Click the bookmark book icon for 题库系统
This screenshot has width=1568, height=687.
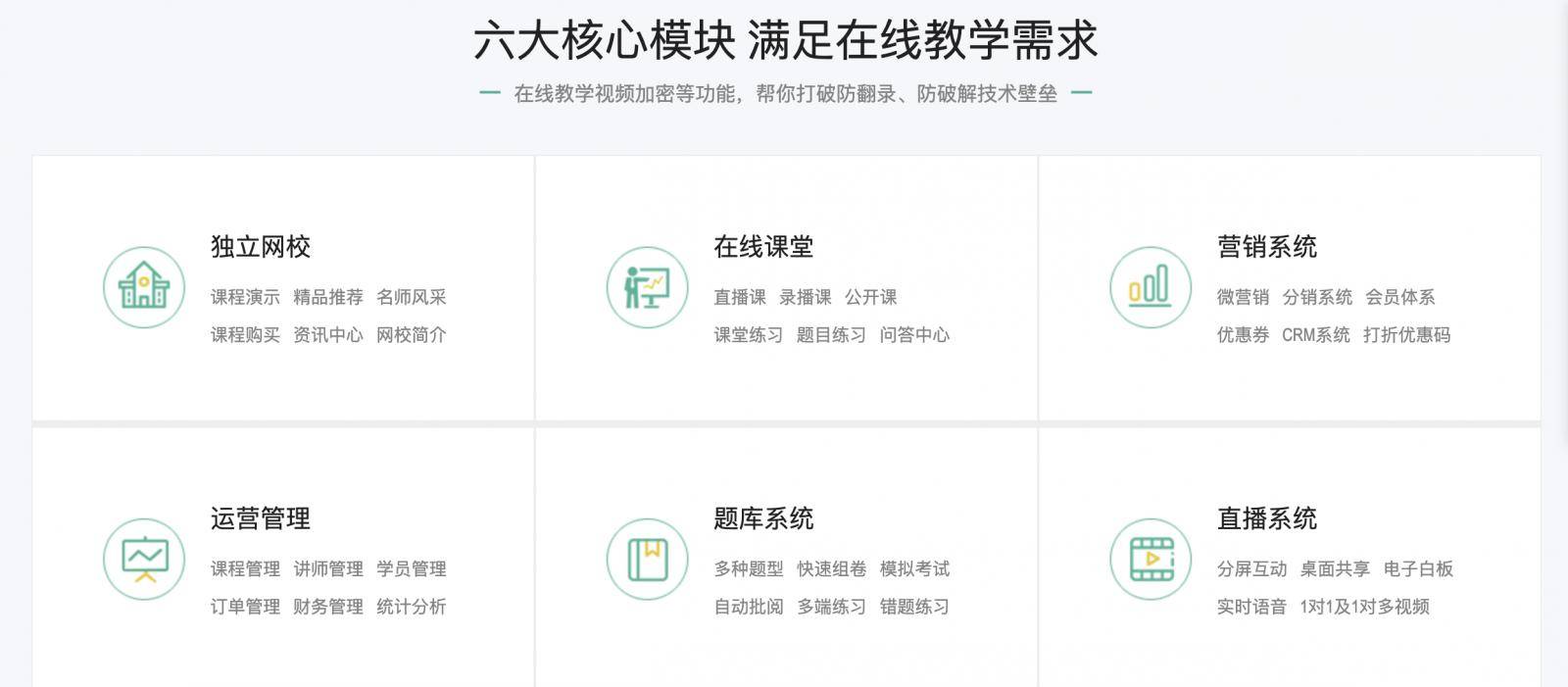coord(647,559)
